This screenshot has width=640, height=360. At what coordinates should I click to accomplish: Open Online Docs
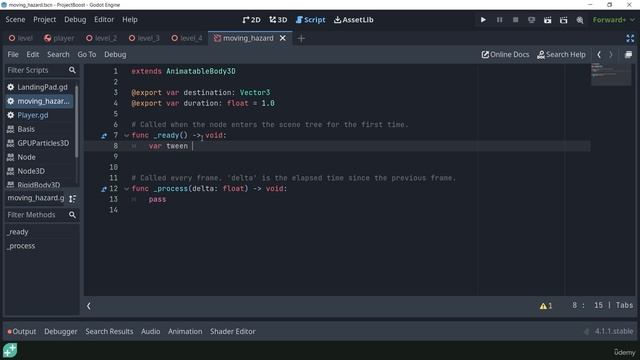point(505,55)
